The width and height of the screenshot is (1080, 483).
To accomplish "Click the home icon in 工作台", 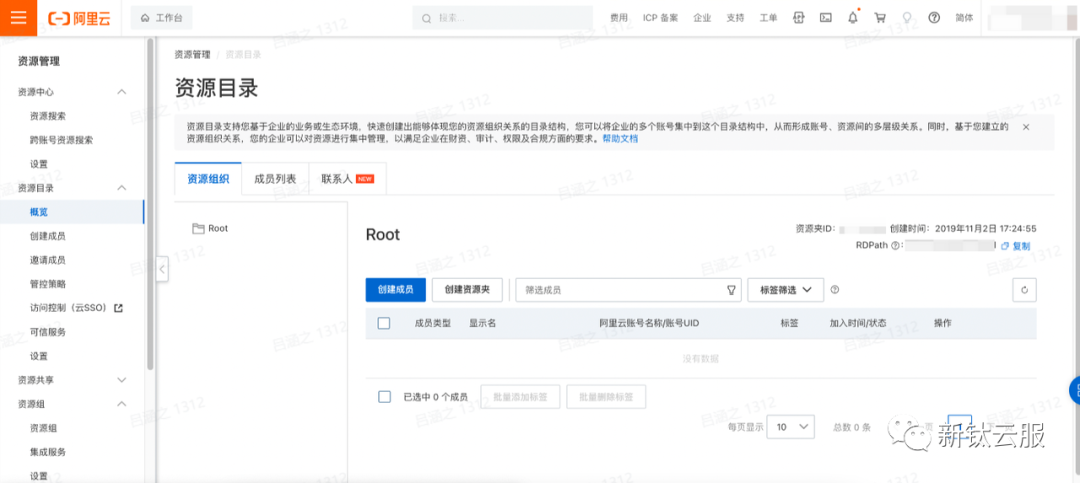I will click(145, 18).
